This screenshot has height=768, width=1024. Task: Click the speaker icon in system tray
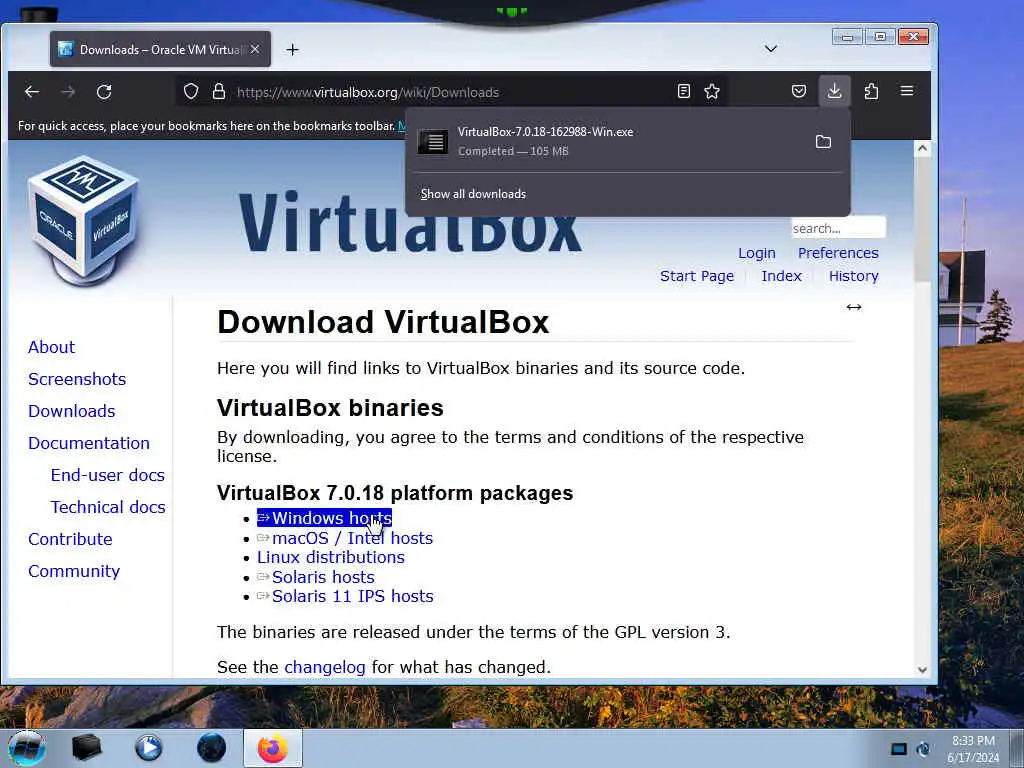[x=923, y=749]
